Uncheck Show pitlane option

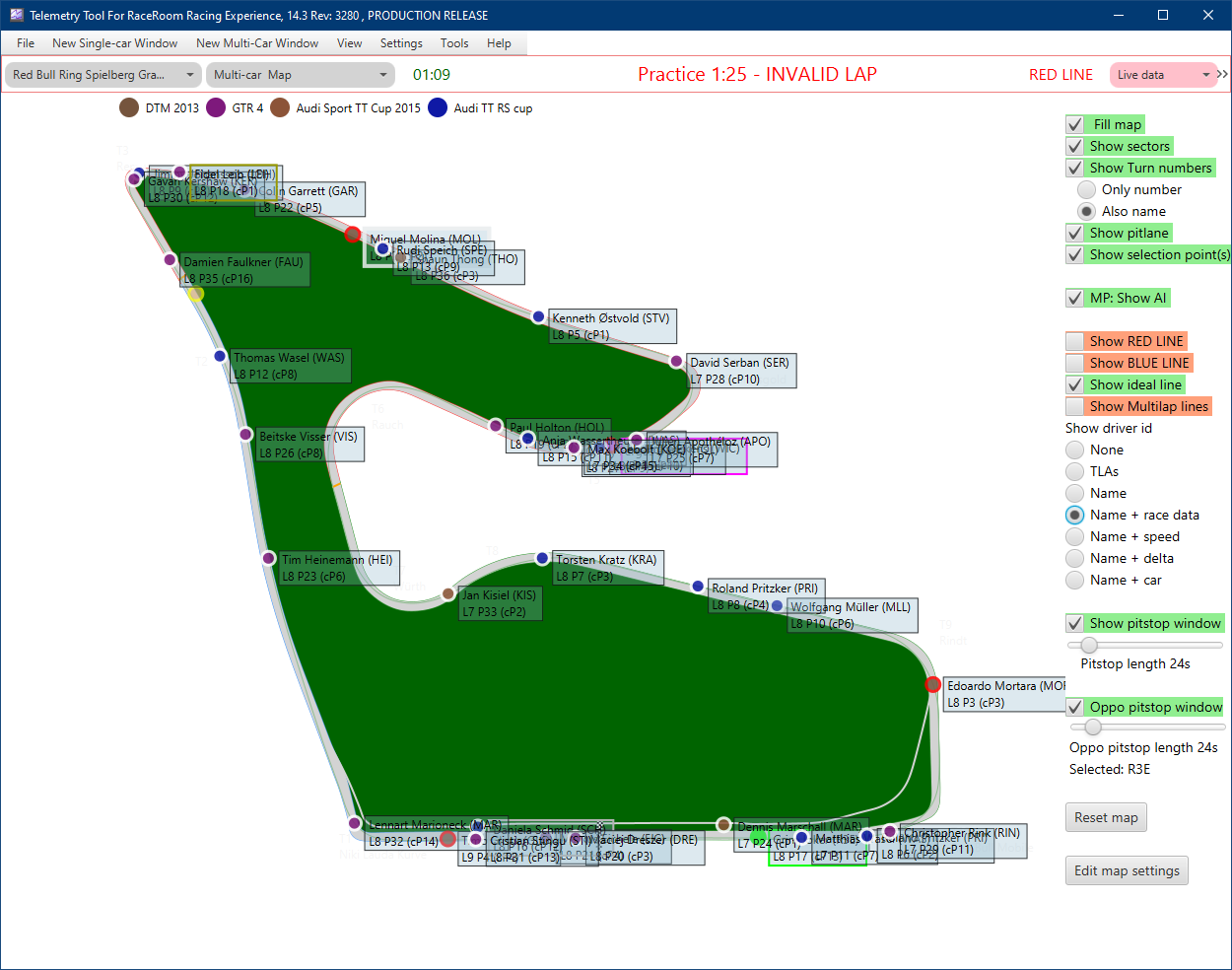[1074, 233]
